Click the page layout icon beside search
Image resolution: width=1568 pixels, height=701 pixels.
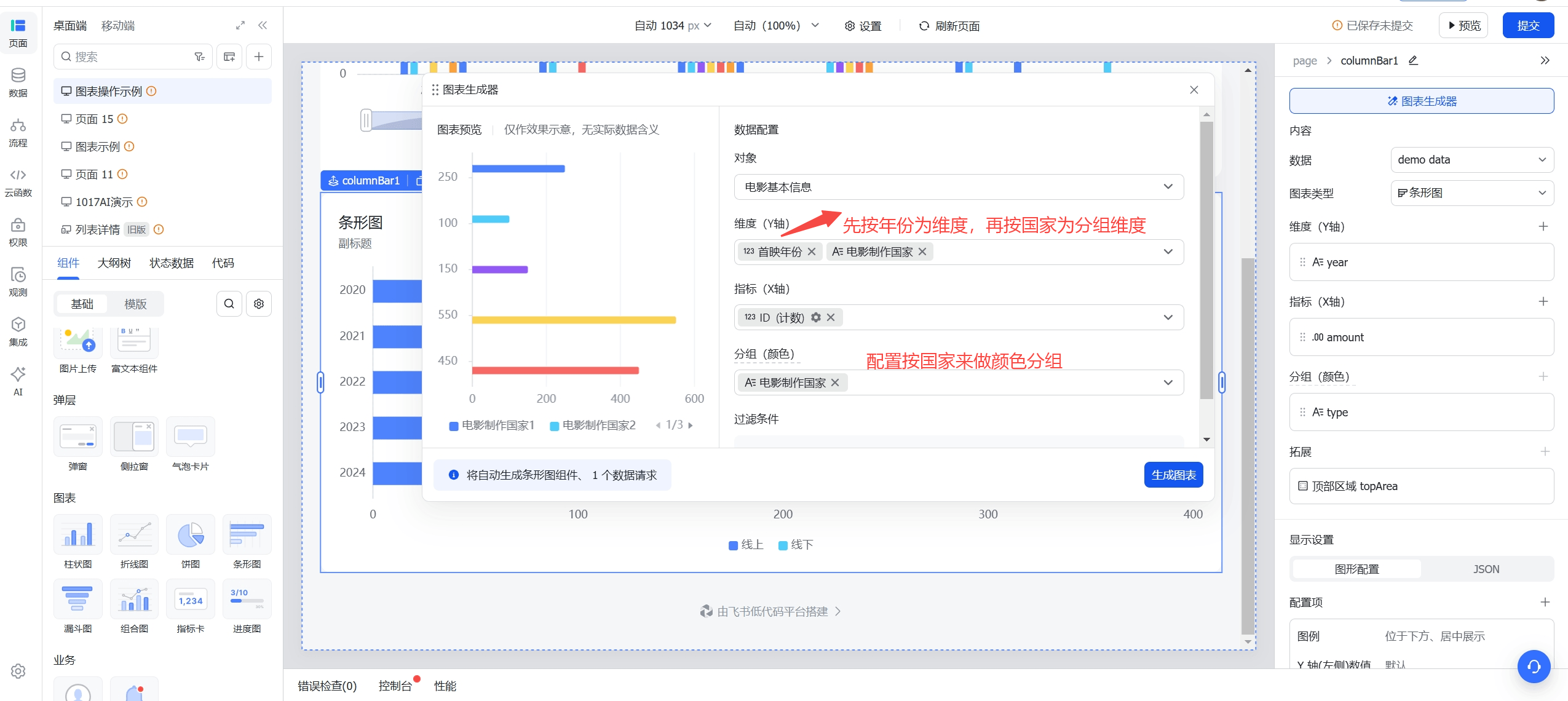[229, 57]
